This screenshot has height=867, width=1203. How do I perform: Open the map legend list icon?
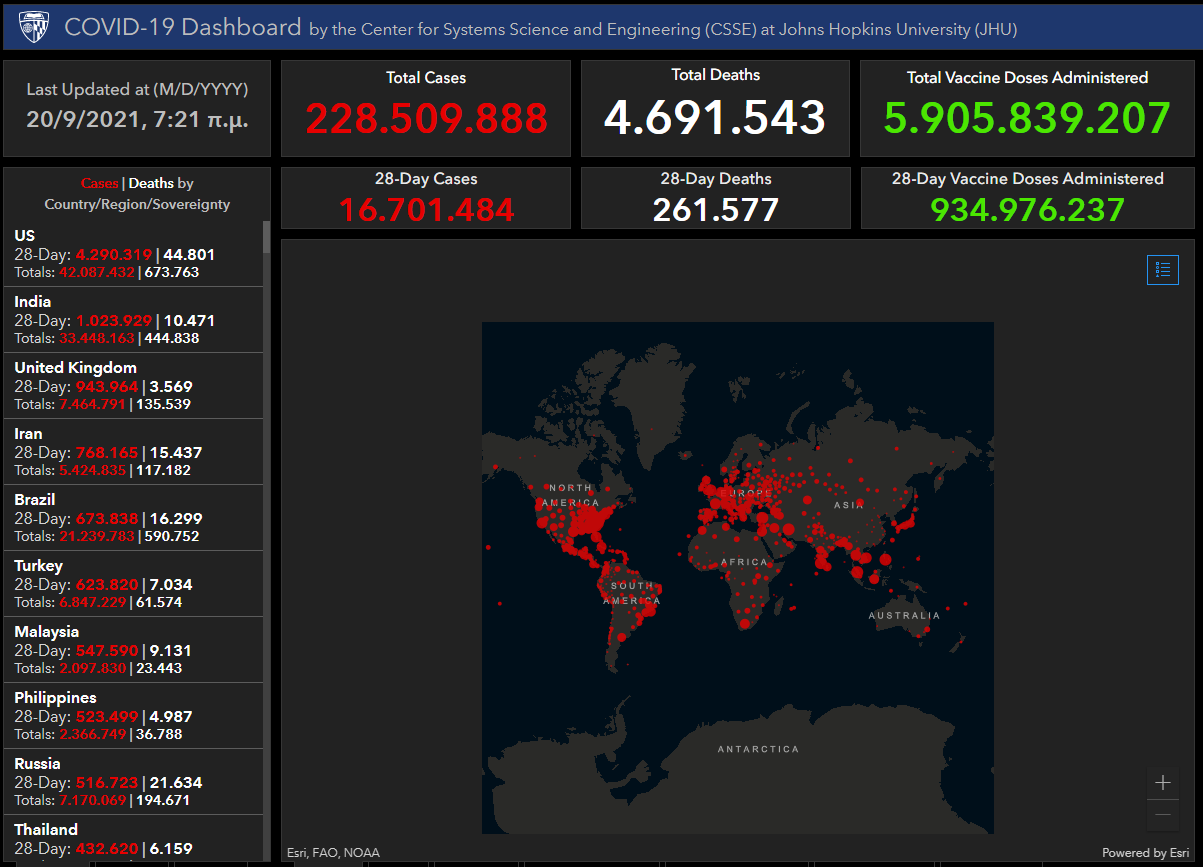click(x=1162, y=269)
